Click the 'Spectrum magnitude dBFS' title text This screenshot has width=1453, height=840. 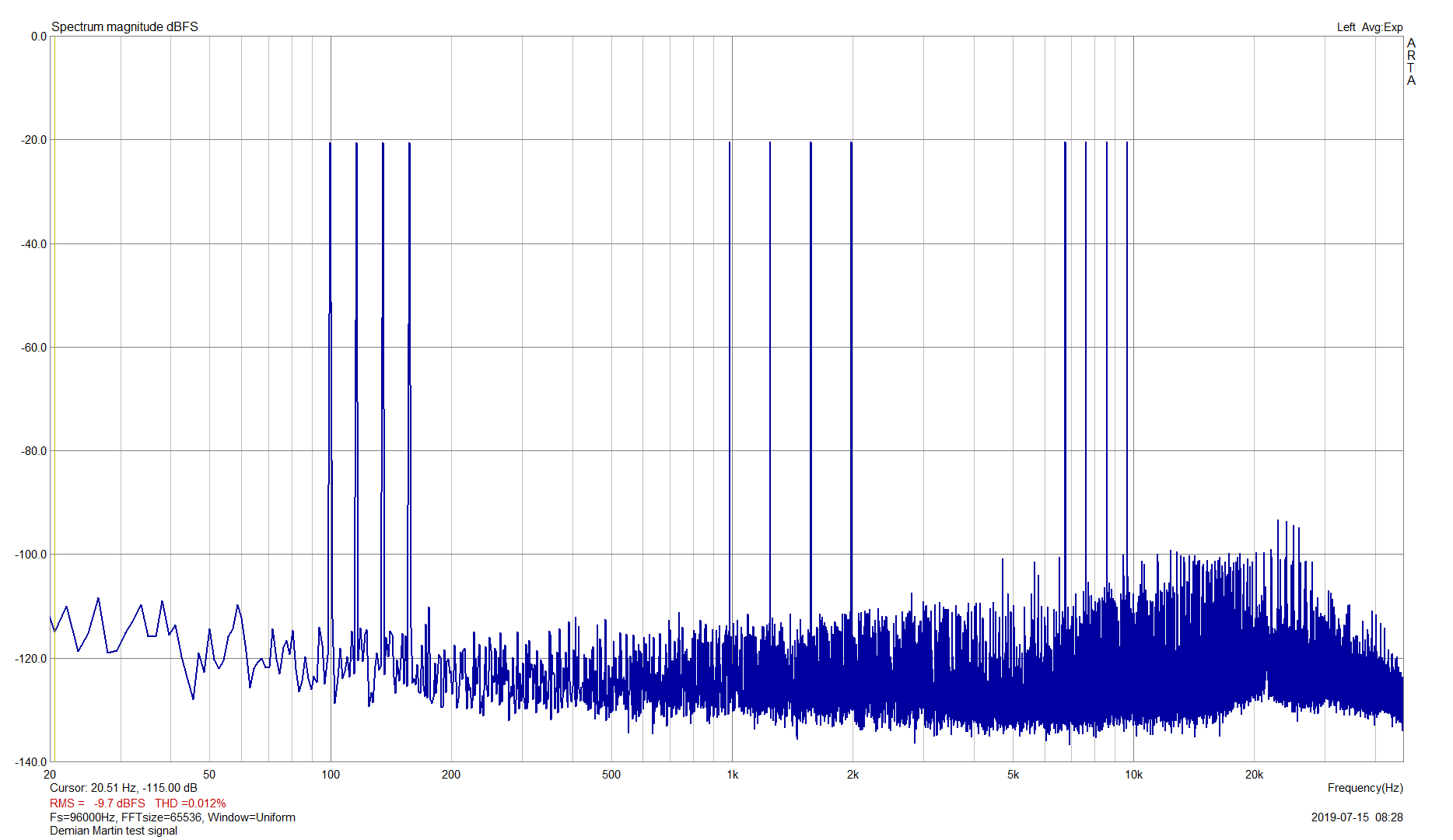(x=124, y=26)
